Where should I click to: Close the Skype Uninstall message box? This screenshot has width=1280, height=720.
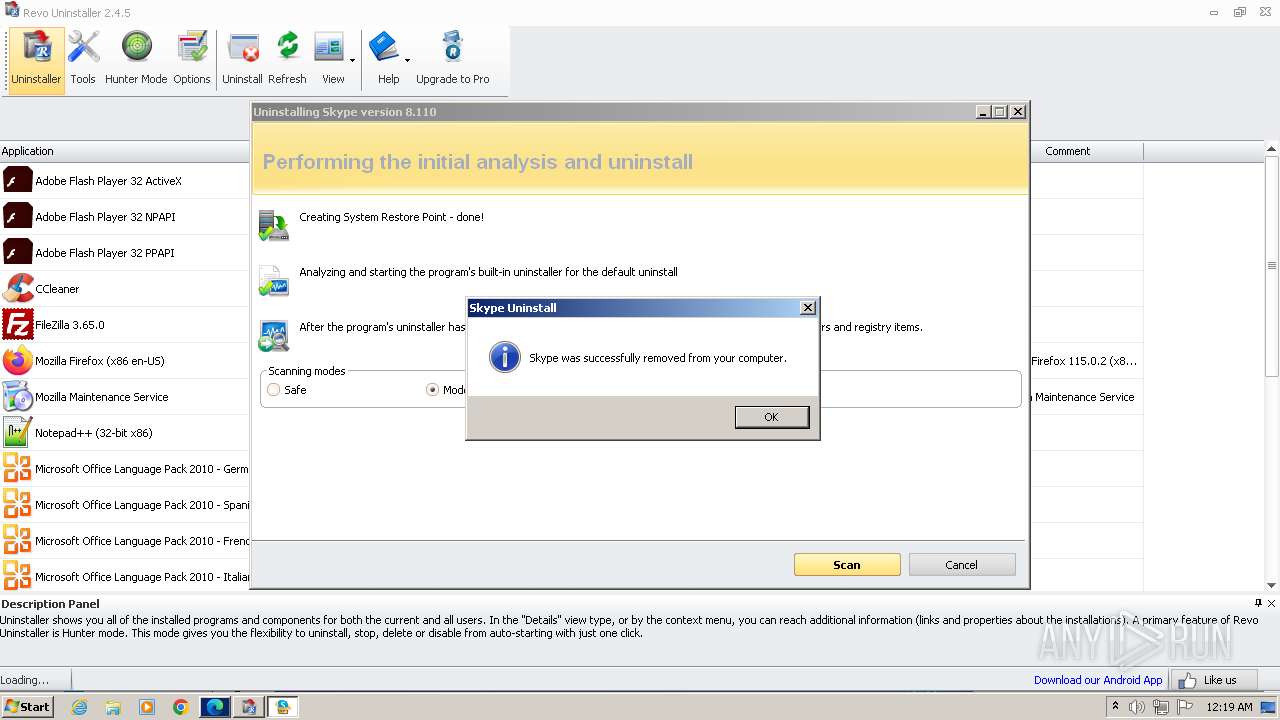tap(808, 308)
